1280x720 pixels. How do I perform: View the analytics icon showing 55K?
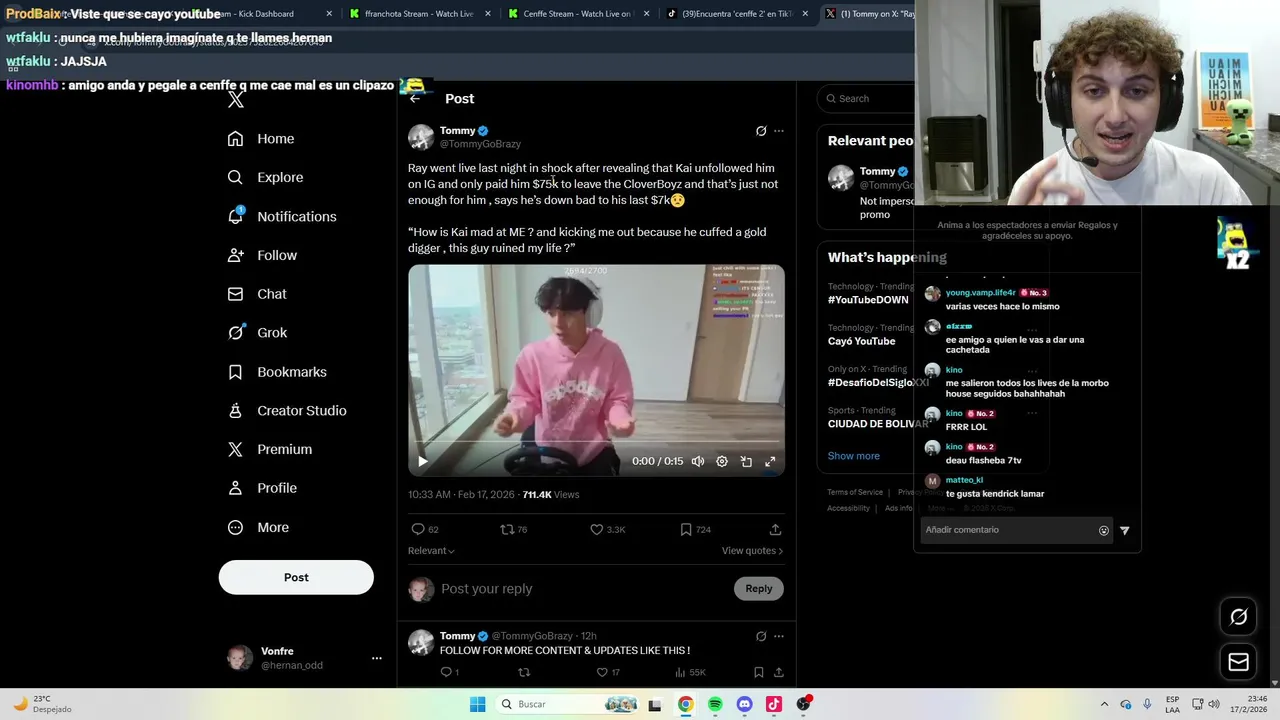click(680, 672)
